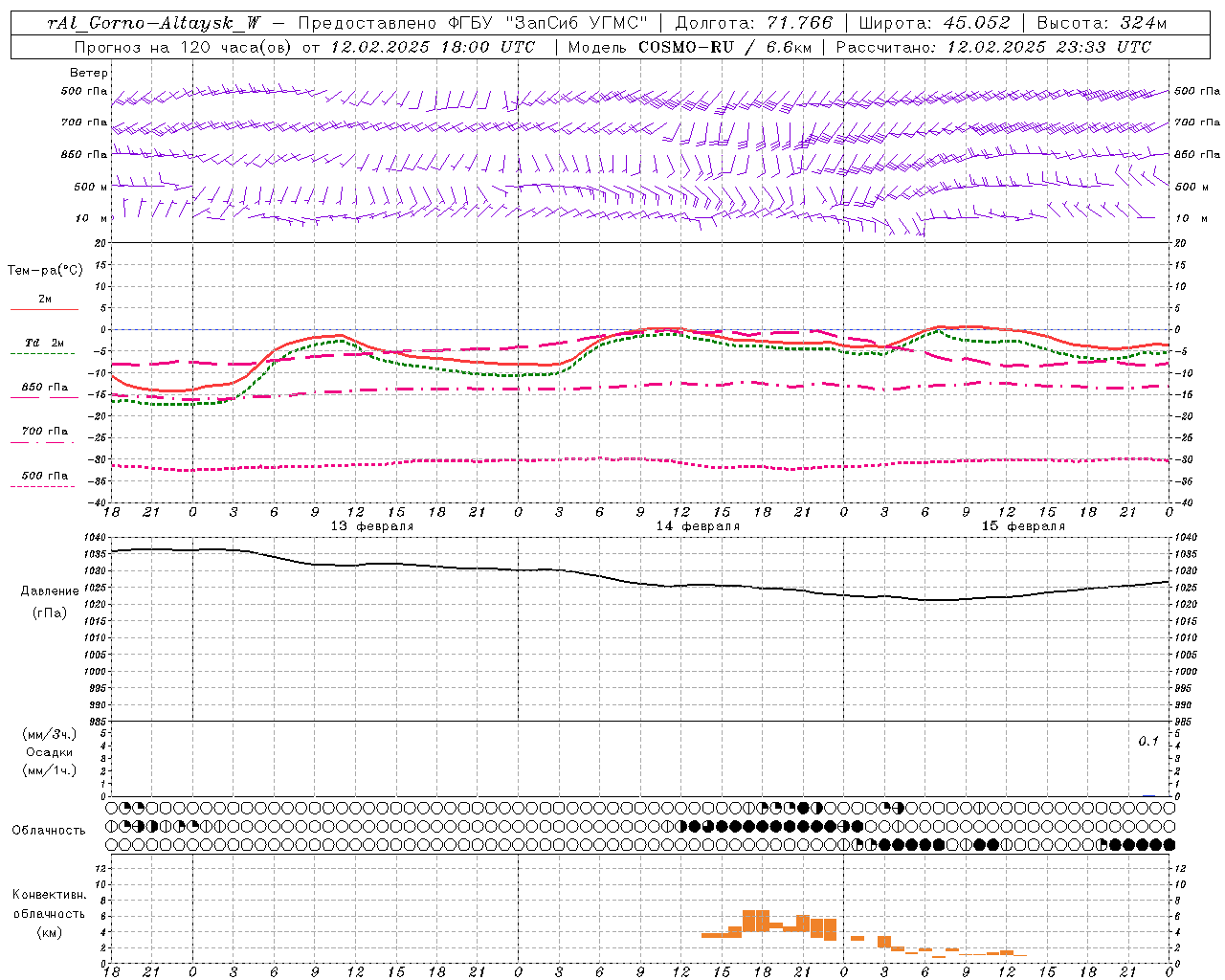The width and height of the screenshot is (1225, 980).
Task: Click the 'Ветер' wind panel label
Action: tap(89, 73)
